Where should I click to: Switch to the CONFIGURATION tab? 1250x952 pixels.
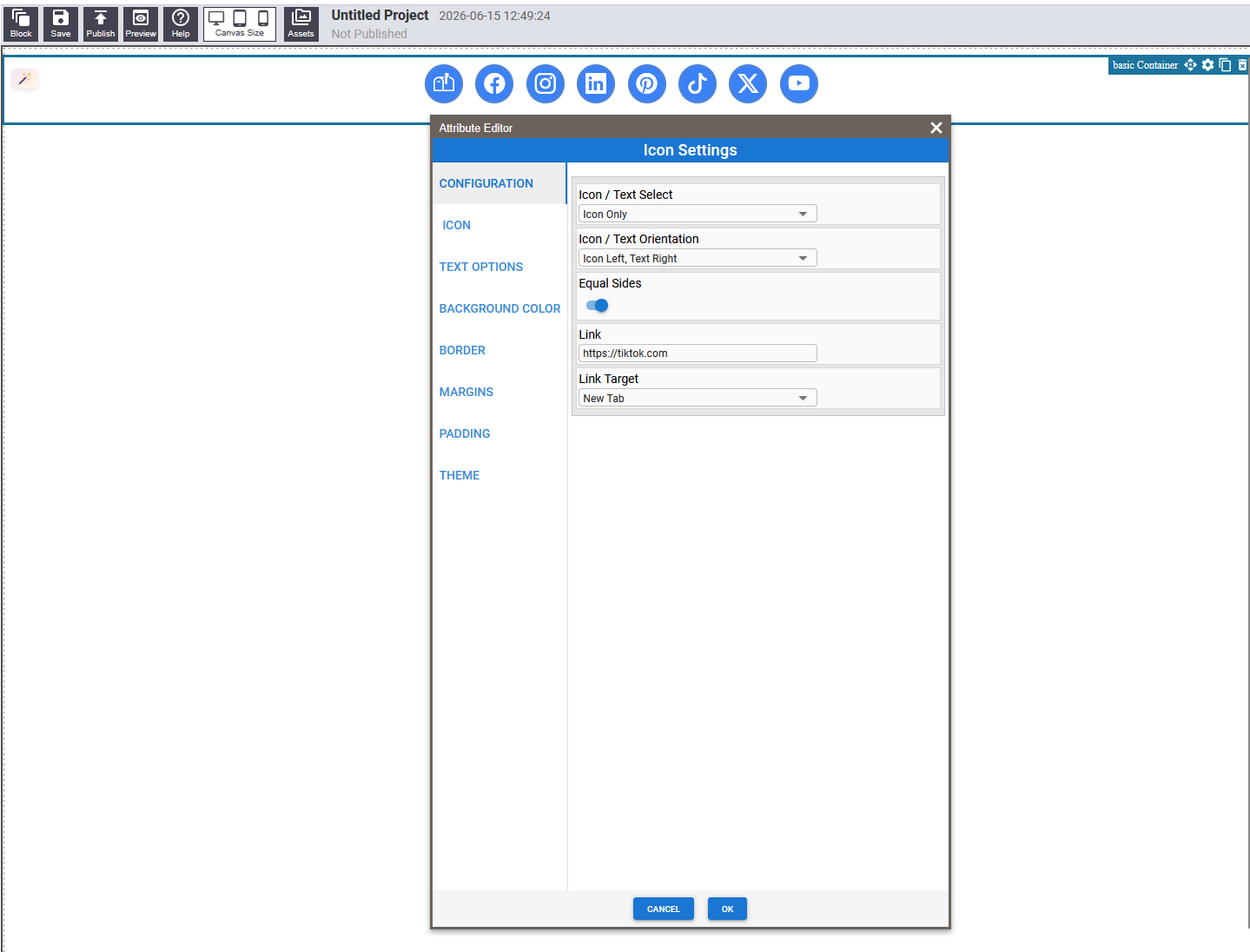pyautogui.click(x=499, y=183)
